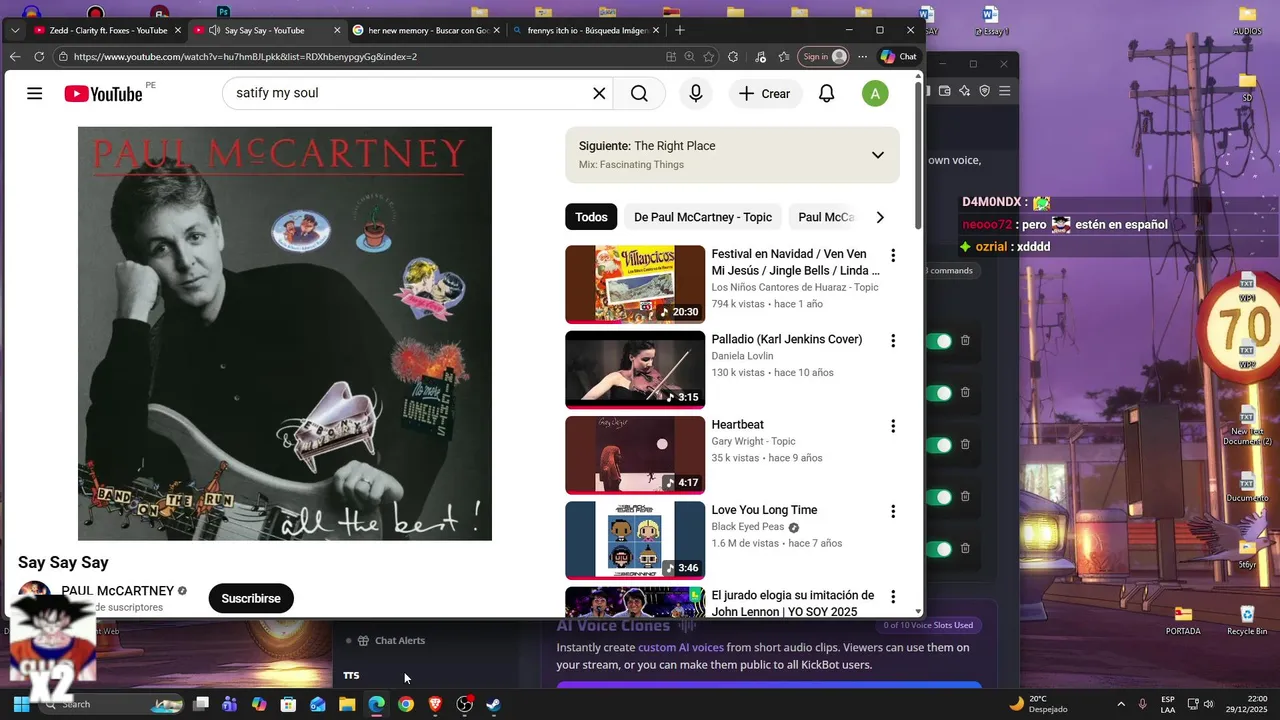Open browser settings and more menu

pyautogui.click(x=862, y=57)
